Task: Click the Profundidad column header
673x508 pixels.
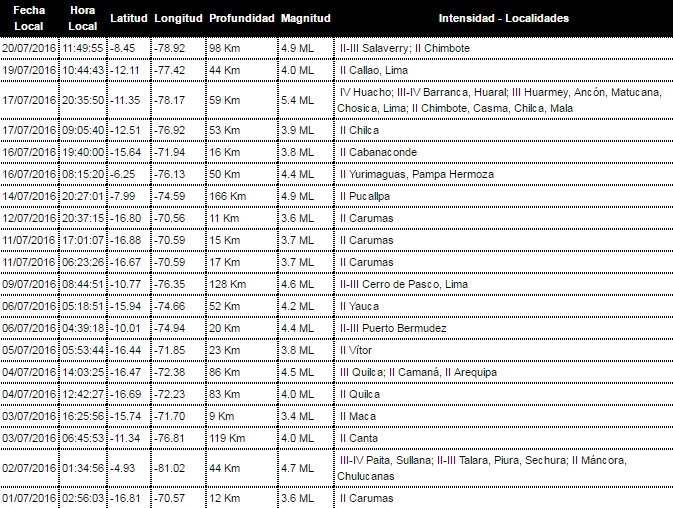Action: point(241,19)
